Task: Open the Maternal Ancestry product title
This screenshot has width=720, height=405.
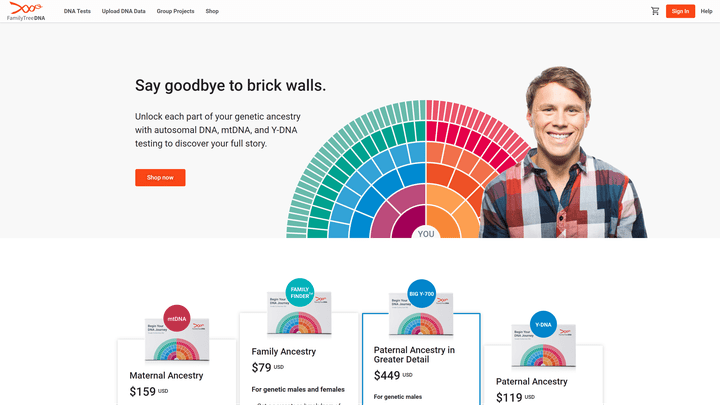Action: point(166,375)
